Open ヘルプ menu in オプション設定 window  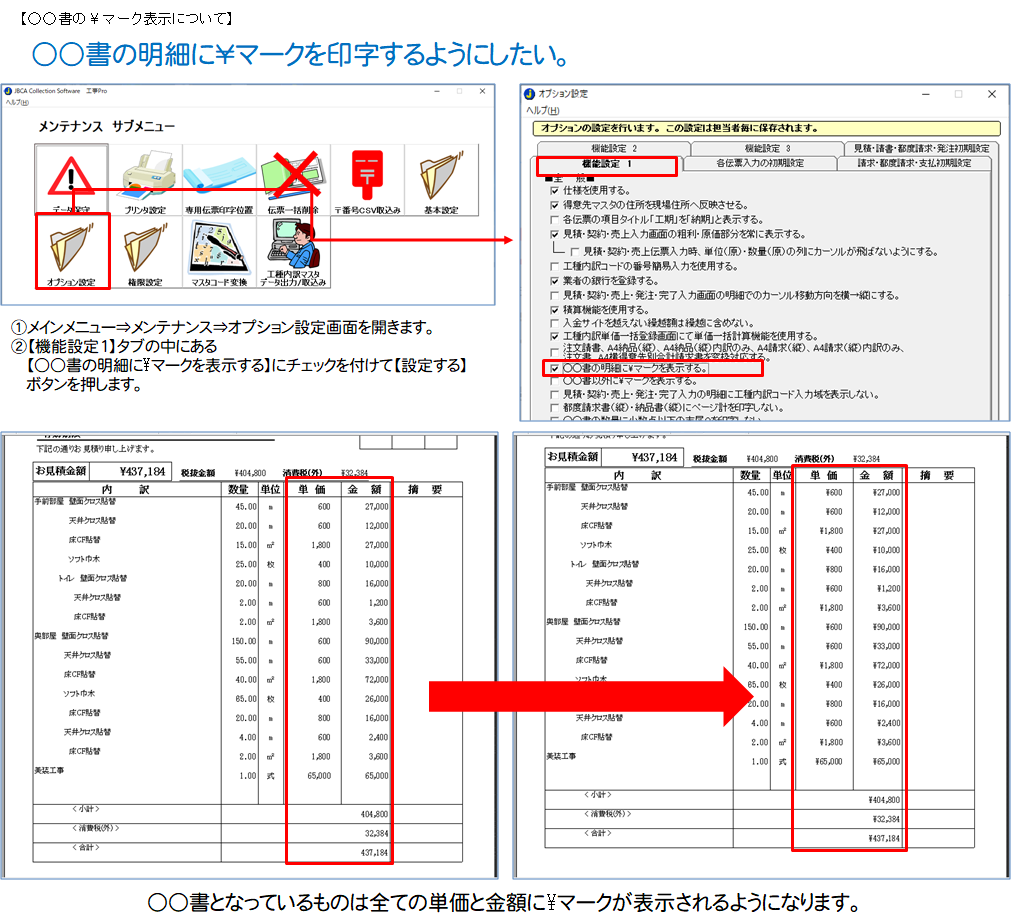[543, 110]
